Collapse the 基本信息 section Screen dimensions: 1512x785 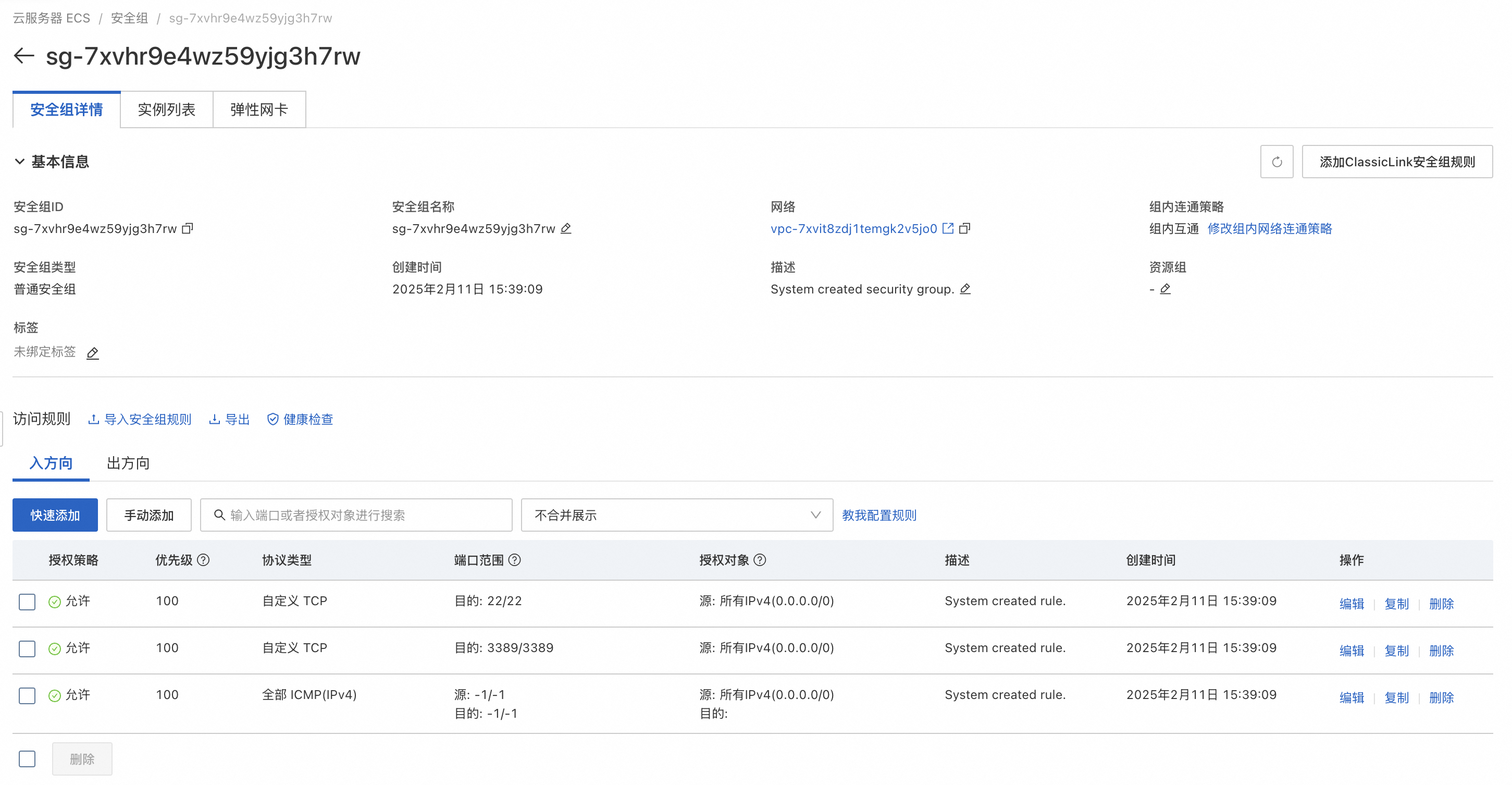[x=19, y=162]
